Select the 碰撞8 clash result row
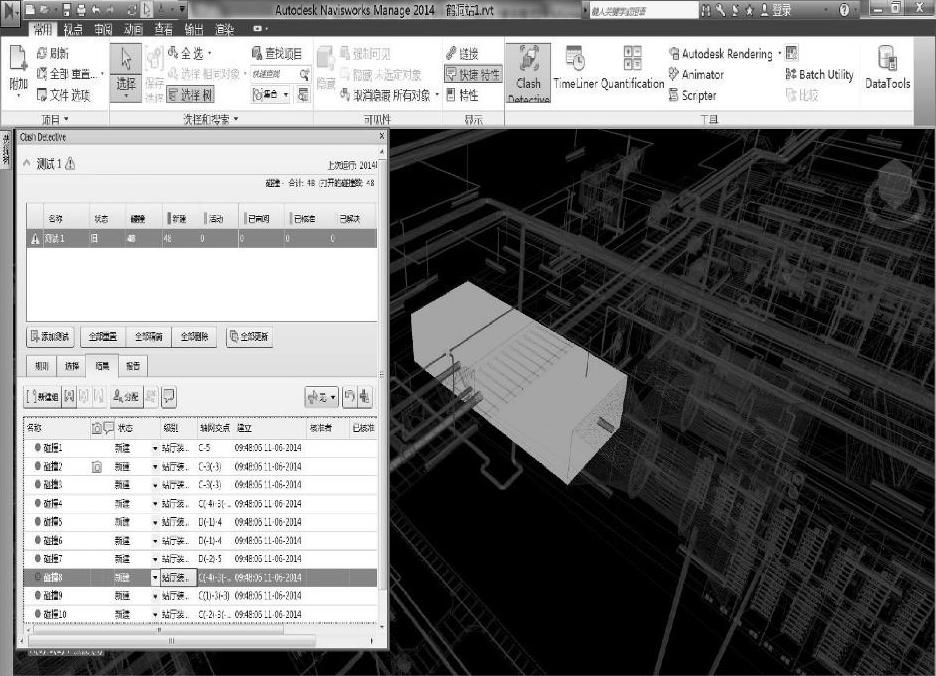The width and height of the screenshot is (936, 676). tap(200, 577)
